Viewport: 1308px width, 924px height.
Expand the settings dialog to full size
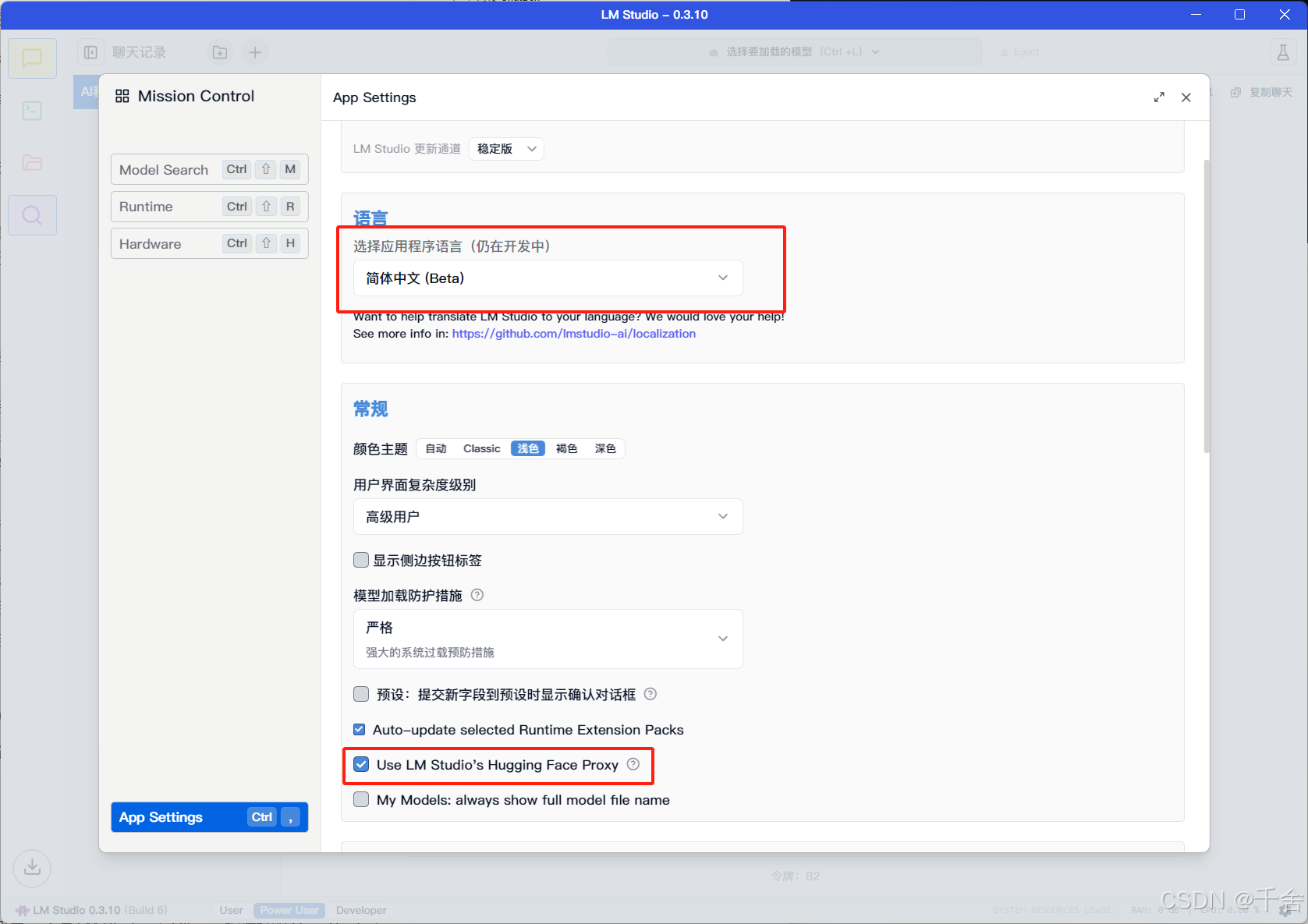[1159, 97]
